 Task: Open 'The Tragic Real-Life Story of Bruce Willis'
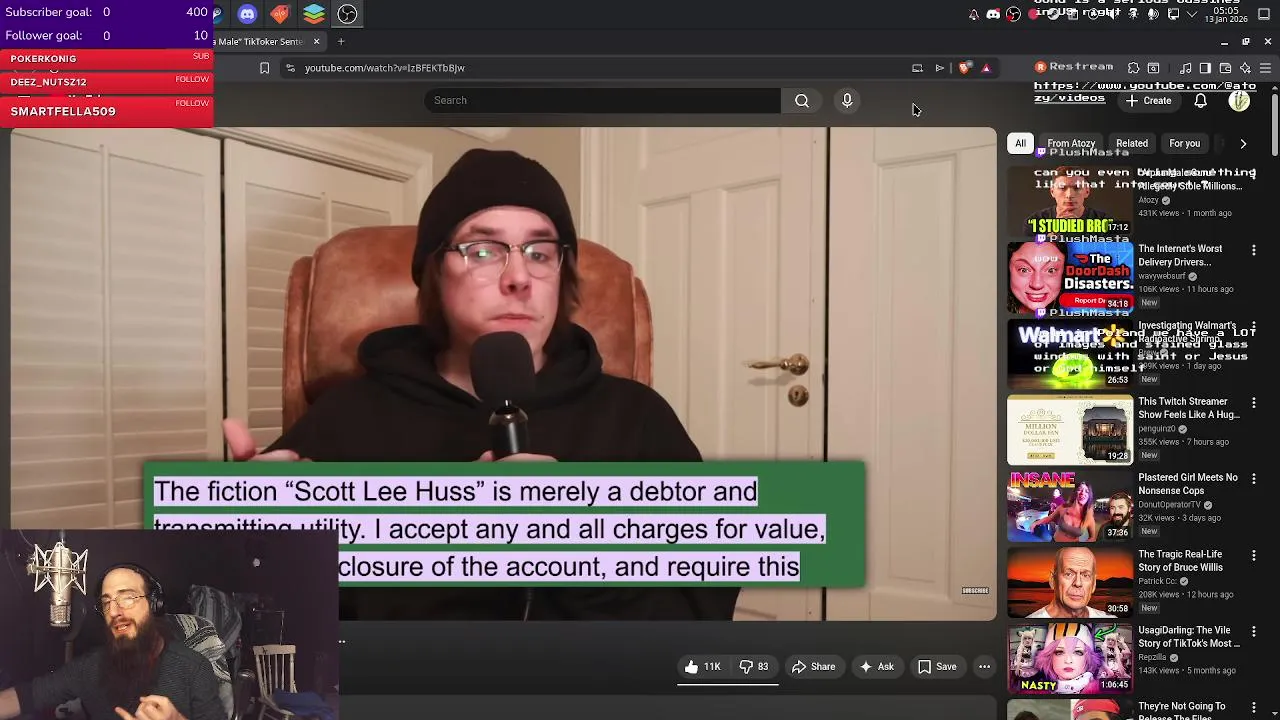tap(1180, 560)
